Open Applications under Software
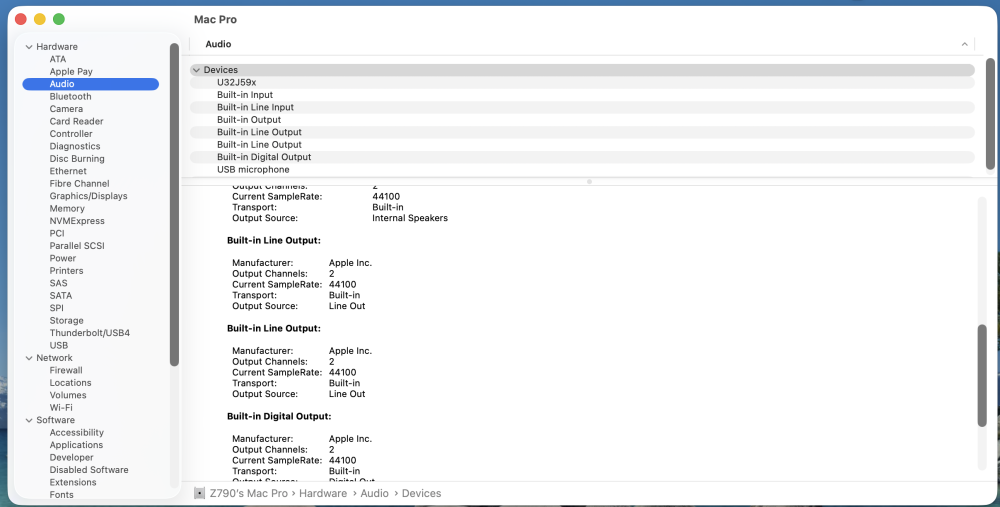 pyautogui.click(x=77, y=445)
